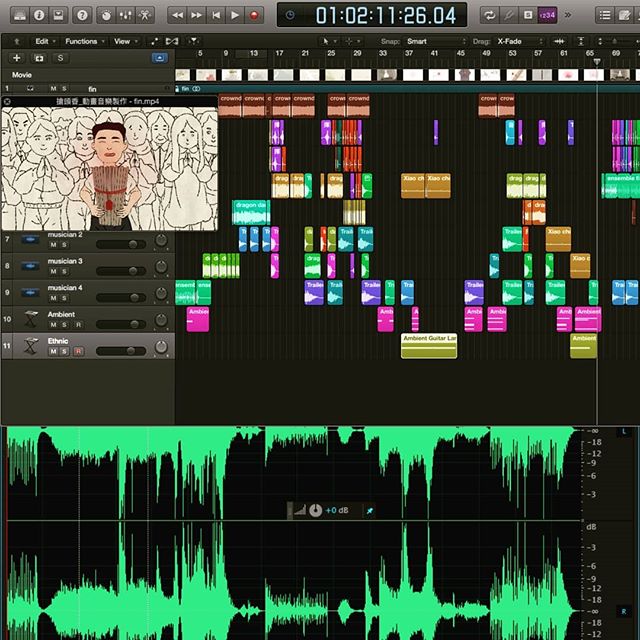Click the pin icon on gain HUD
Image resolution: width=640 pixels, height=640 pixels.
[x=369, y=510]
